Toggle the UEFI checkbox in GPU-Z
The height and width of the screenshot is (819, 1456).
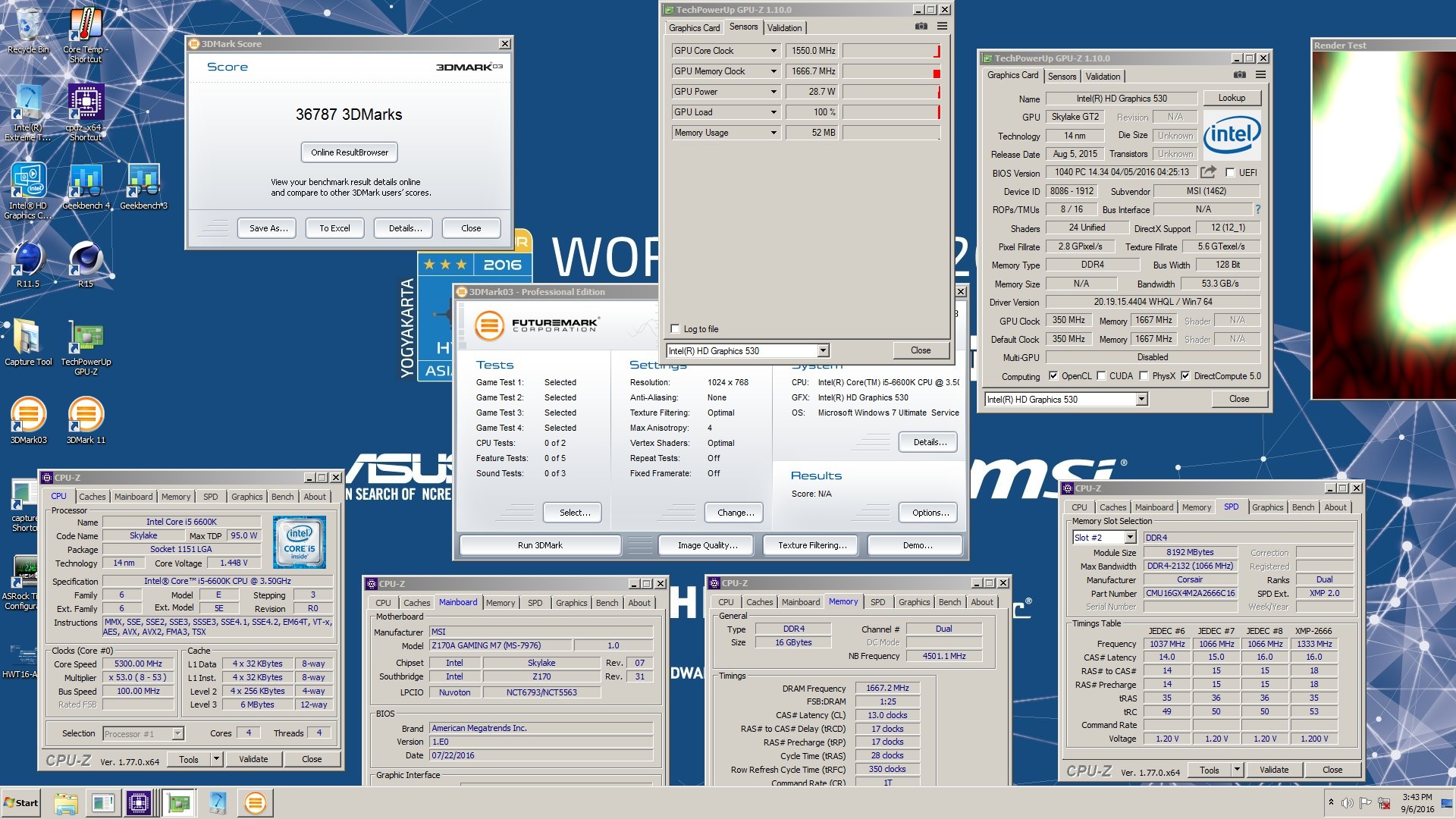(x=1230, y=173)
